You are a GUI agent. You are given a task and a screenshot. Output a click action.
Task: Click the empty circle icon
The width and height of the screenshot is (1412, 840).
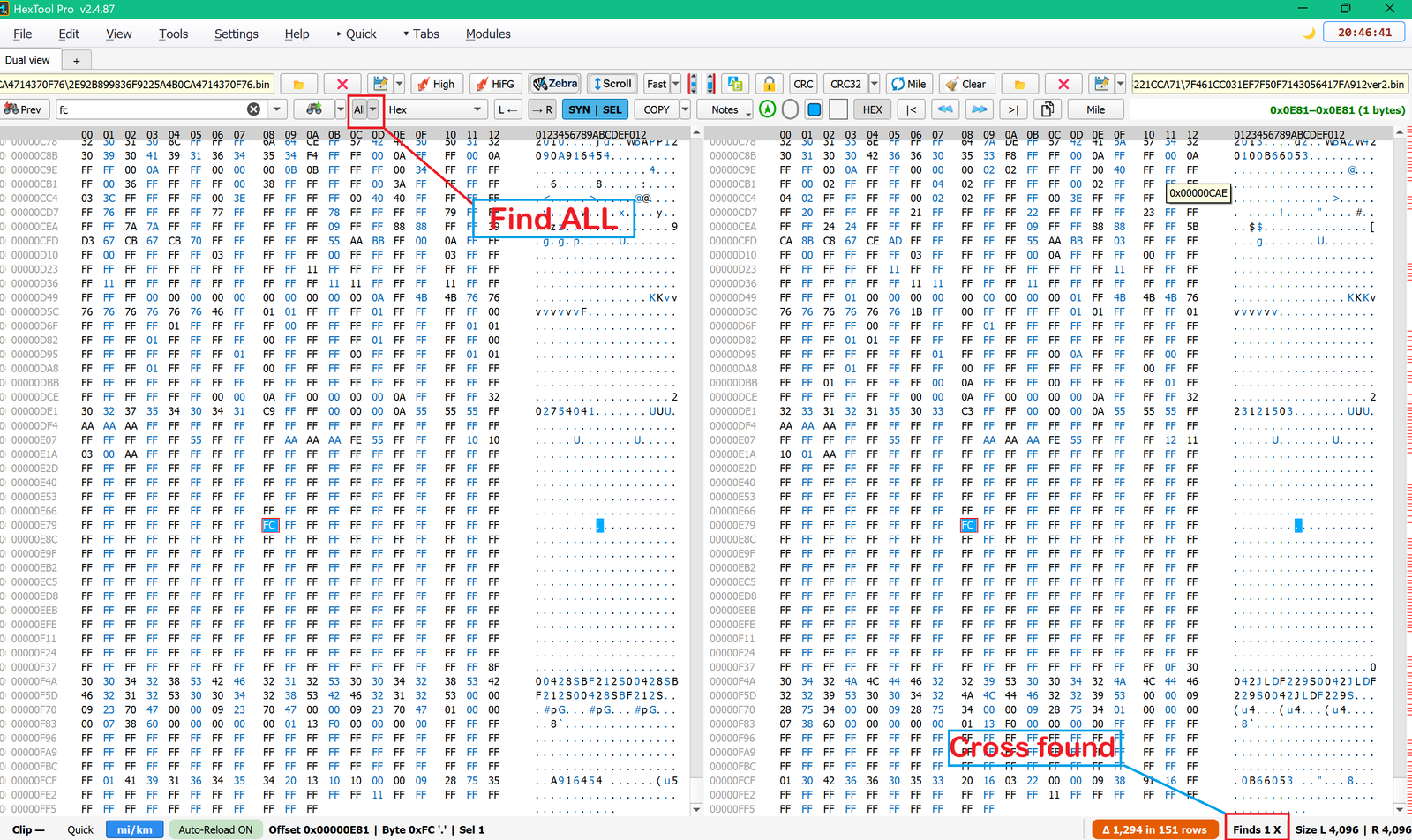(x=791, y=109)
